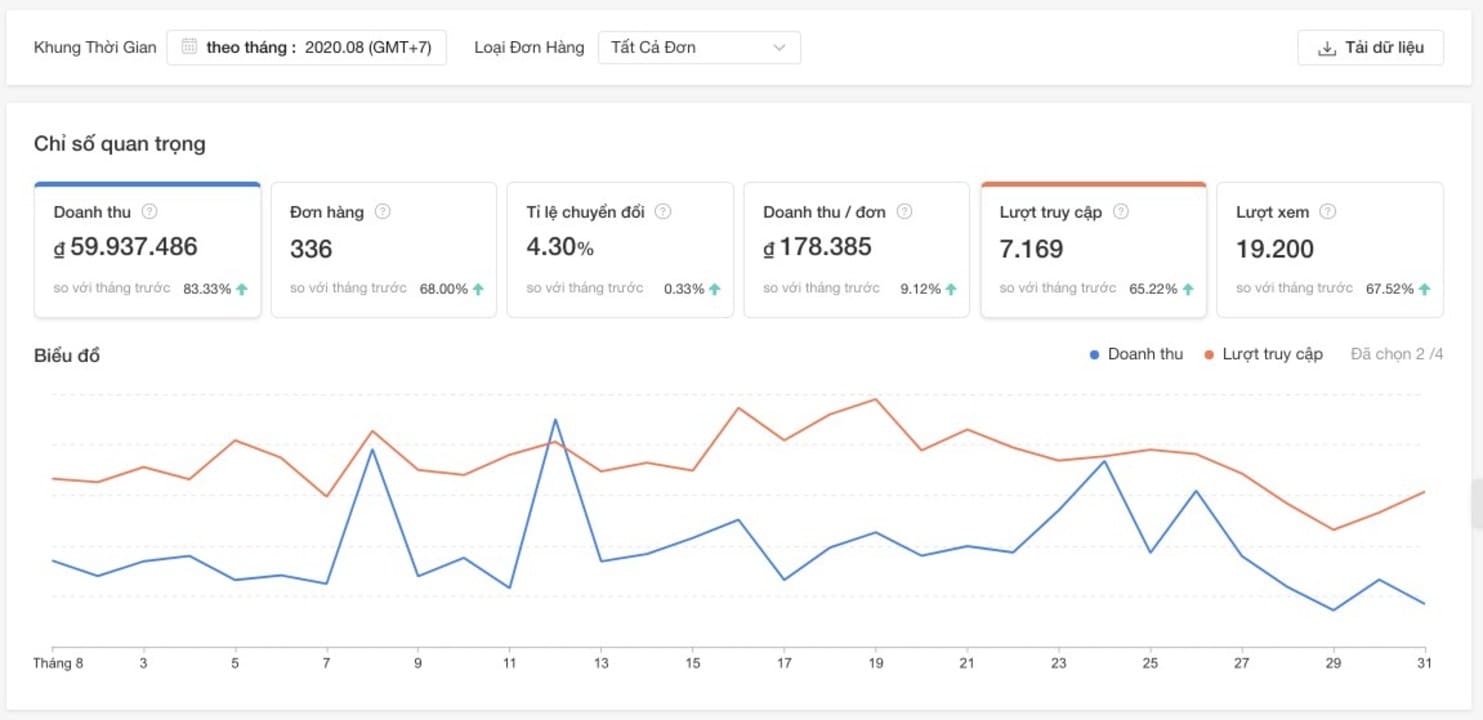Image resolution: width=1483 pixels, height=720 pixels.
Task: Click the orange Lượt truy cập legend dot
Action: 1209,354
